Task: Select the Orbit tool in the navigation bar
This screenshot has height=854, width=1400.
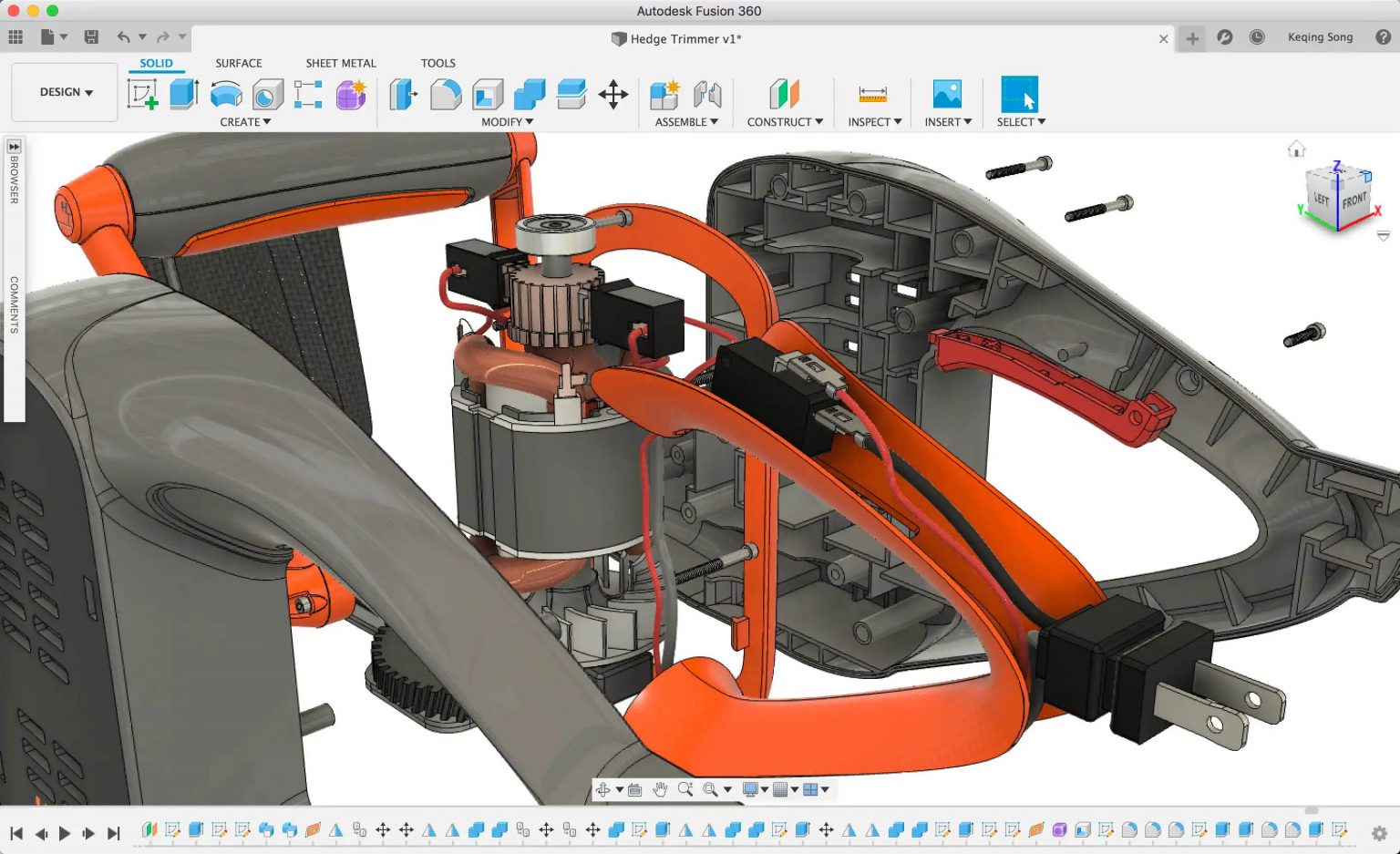Action: (x=602, y=789)
